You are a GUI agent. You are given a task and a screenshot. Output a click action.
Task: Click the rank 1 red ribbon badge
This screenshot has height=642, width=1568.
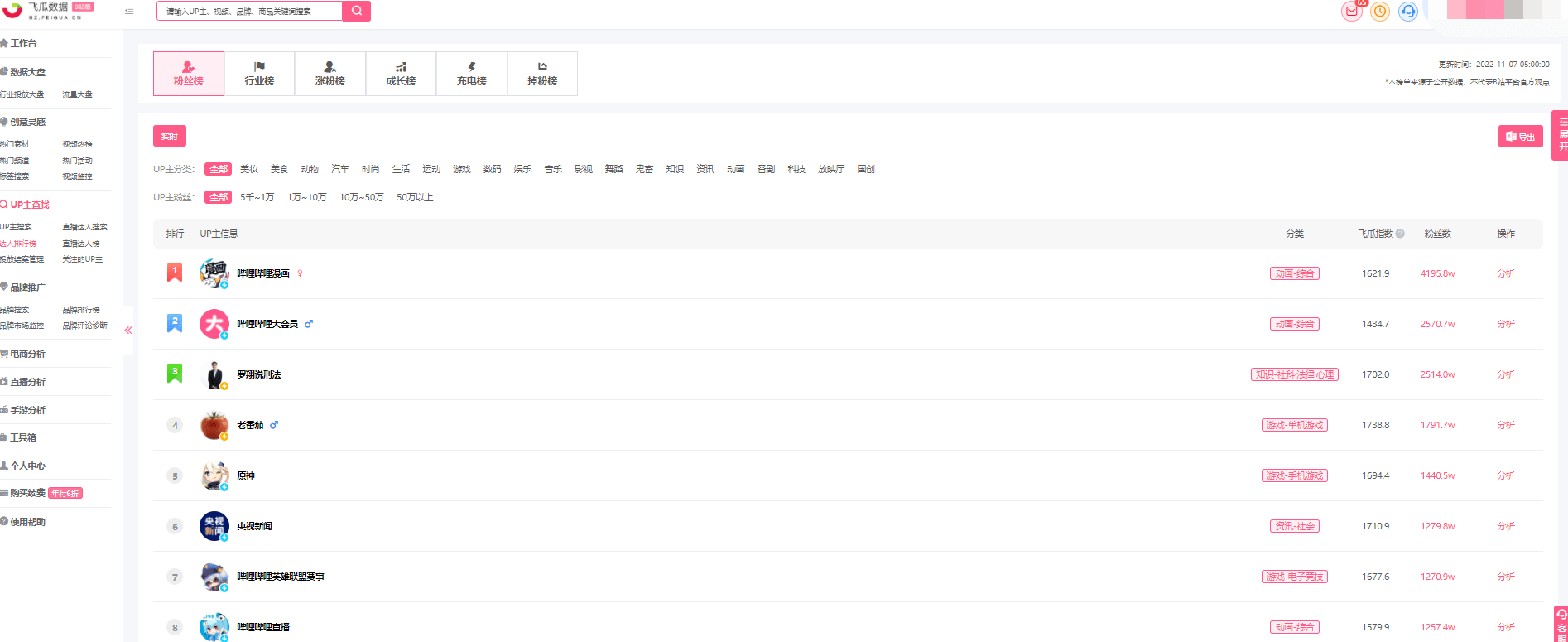point(175,273)
